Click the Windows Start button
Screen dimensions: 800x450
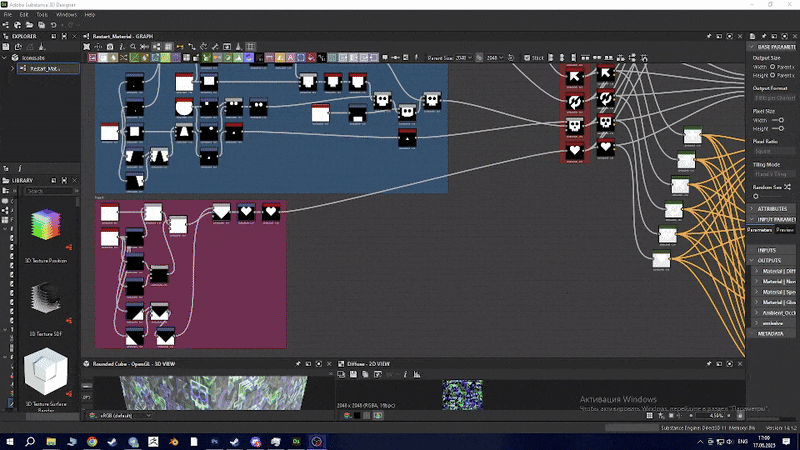point(10,441)
